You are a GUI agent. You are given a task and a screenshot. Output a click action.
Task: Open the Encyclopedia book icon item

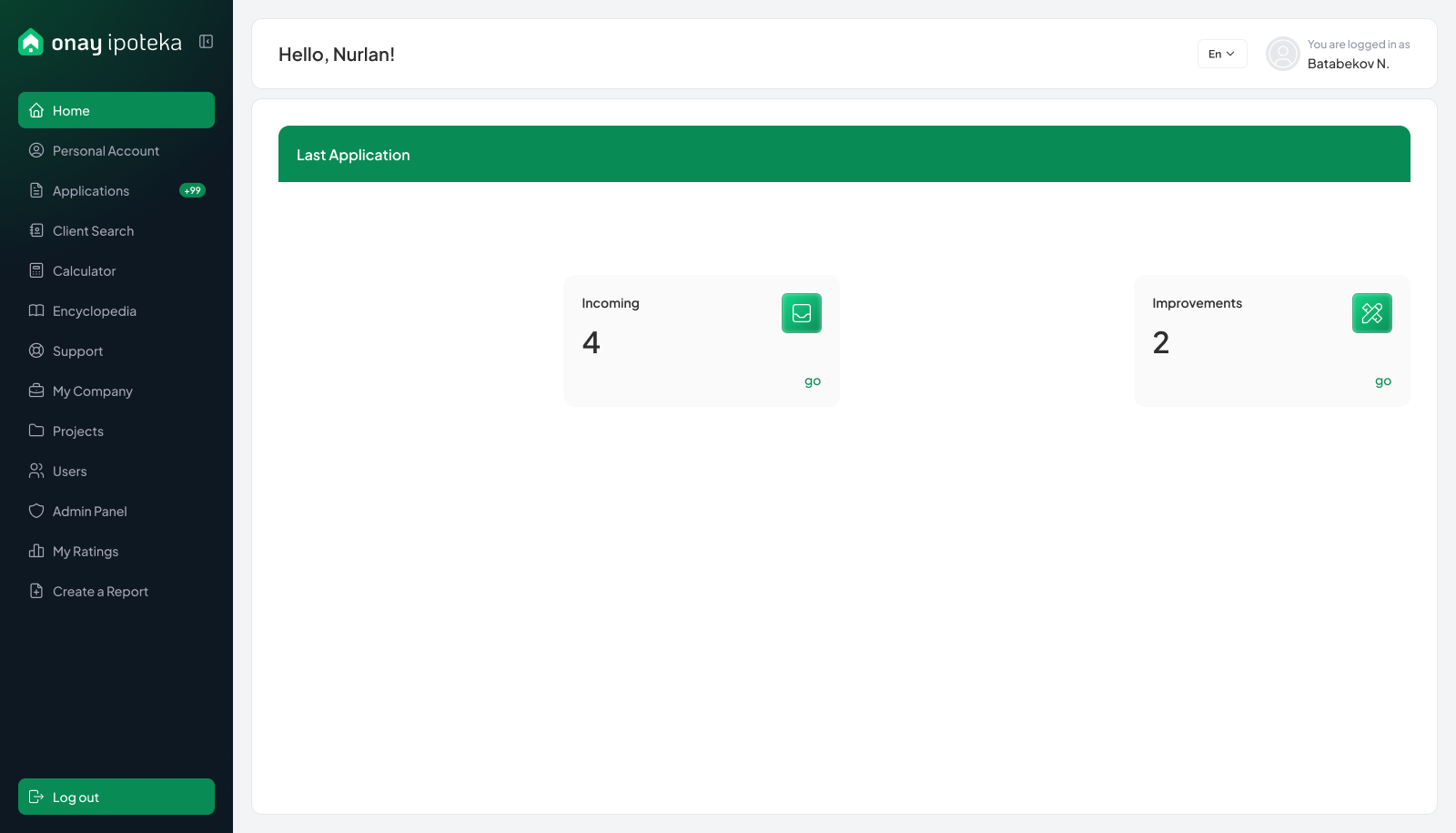tap(94, 311)
